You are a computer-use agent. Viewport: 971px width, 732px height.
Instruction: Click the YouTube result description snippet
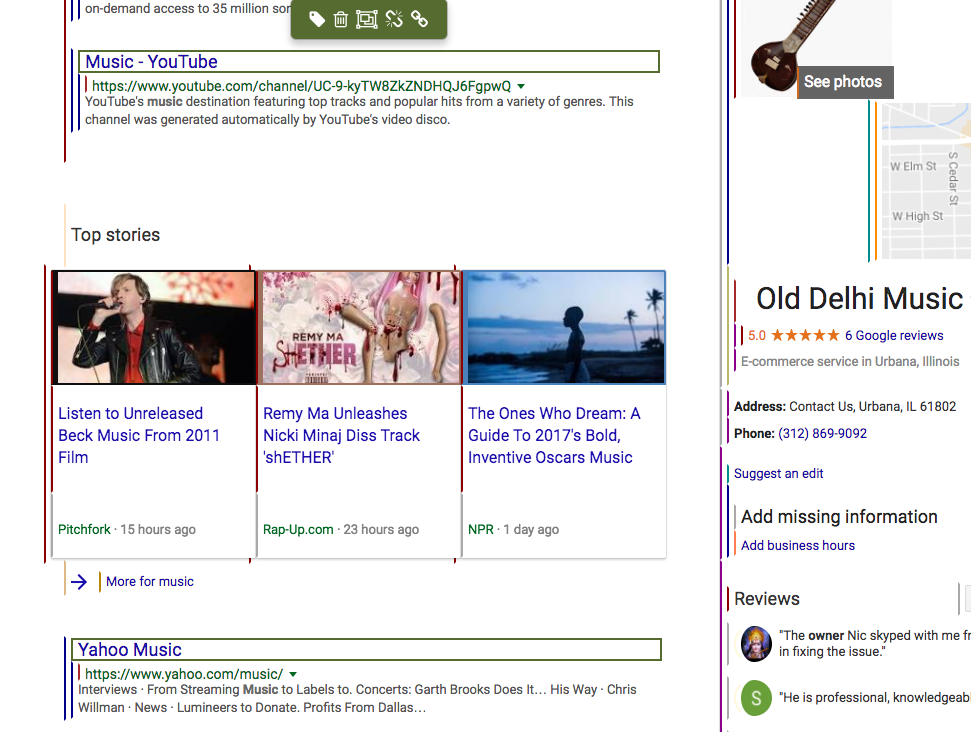click(x=359, y=110)
